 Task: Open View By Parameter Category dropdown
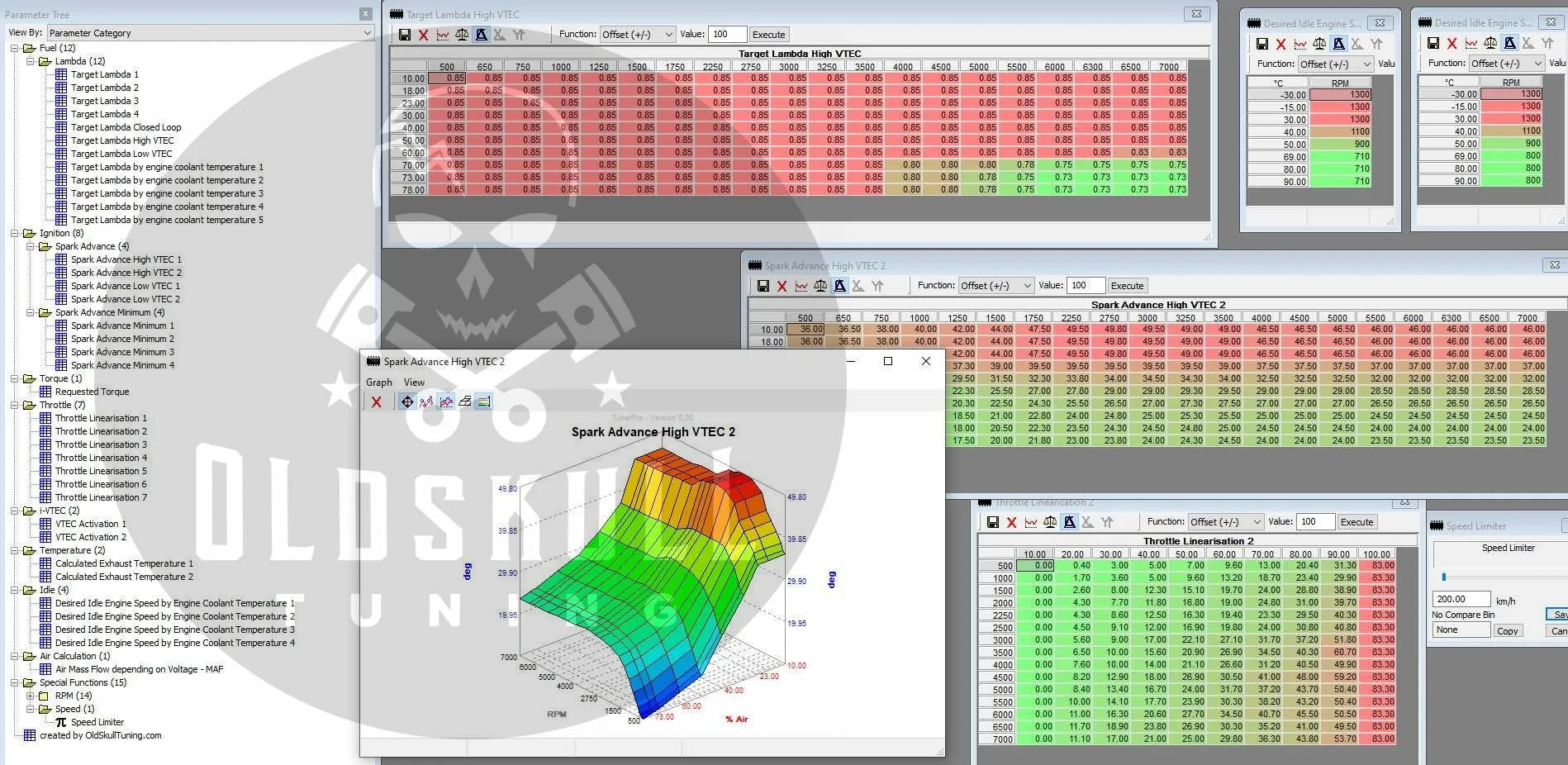210,33
